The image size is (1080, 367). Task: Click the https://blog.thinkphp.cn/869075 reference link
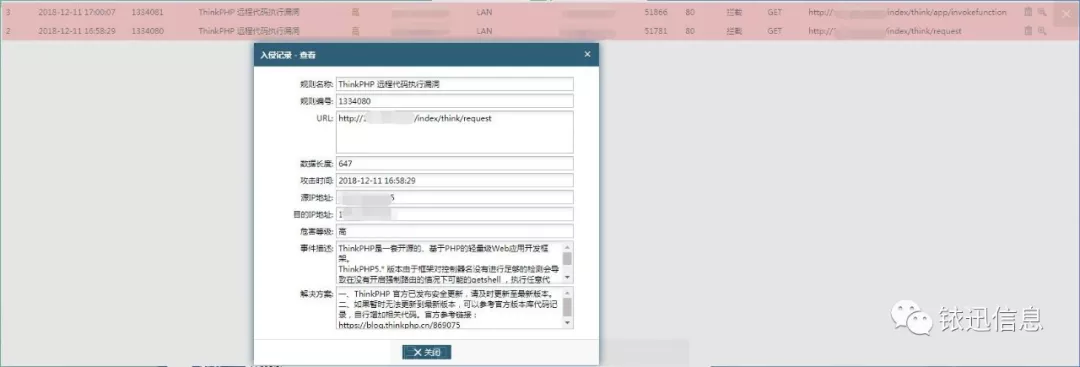pos(399,324)
